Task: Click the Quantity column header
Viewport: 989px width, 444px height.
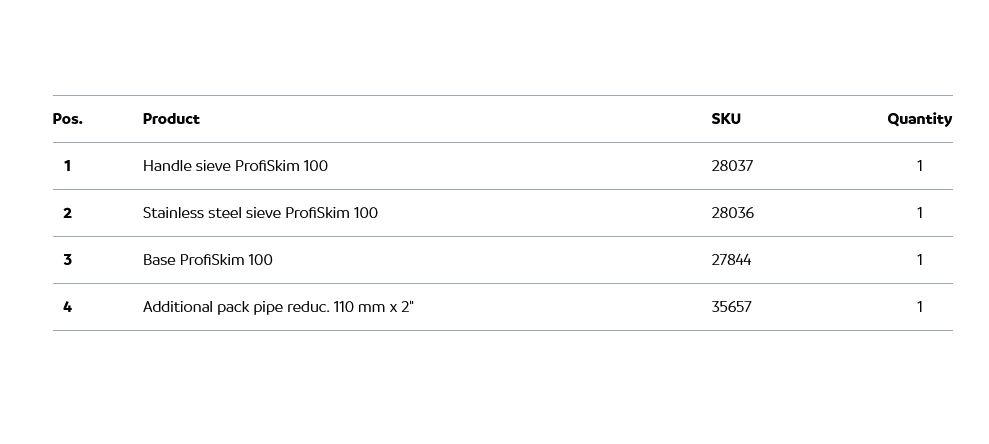Action: 919,119
